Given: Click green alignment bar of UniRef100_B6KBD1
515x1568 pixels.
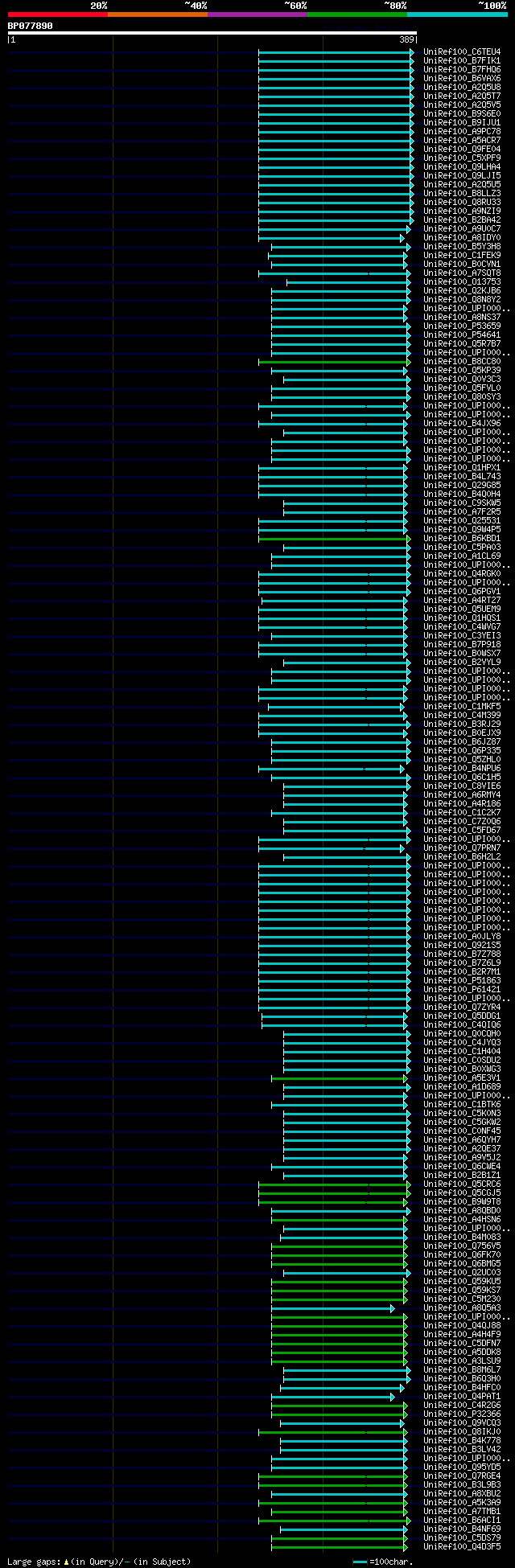Looking at the screenshot, I should [x=334, y=539].
